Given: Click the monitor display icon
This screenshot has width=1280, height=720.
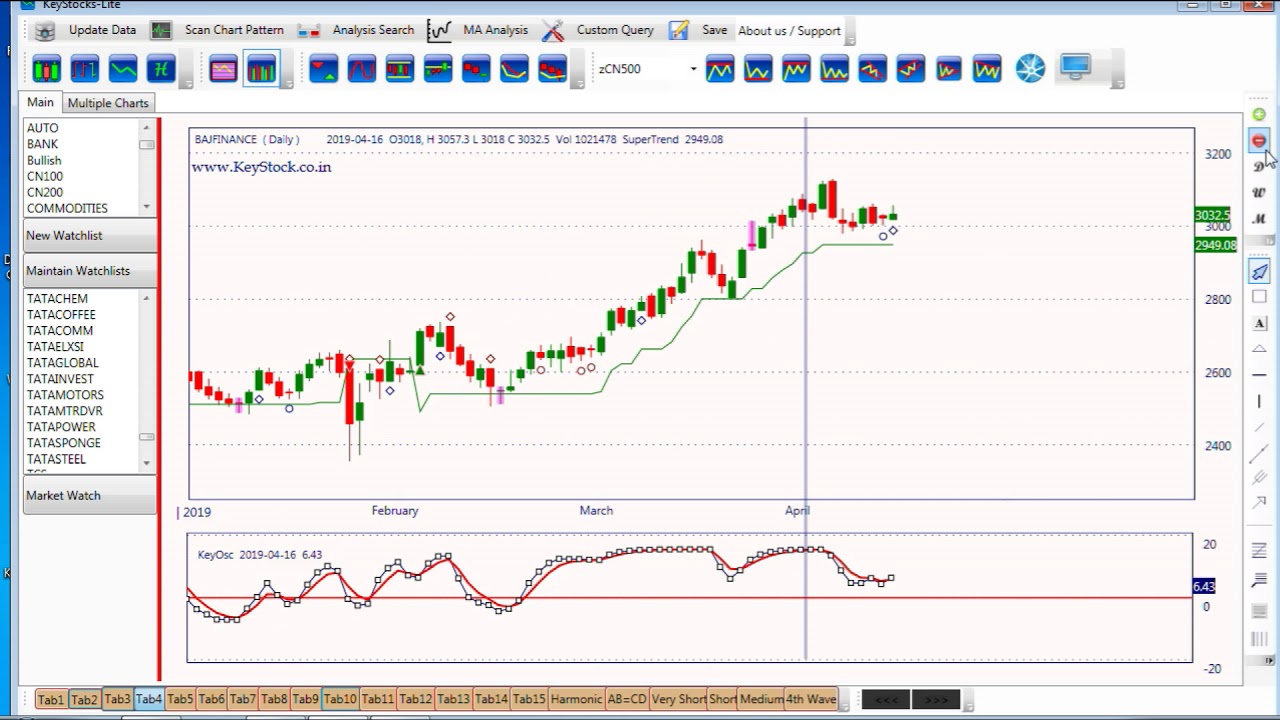Looking at the screenshot, I should (1076, 69).
